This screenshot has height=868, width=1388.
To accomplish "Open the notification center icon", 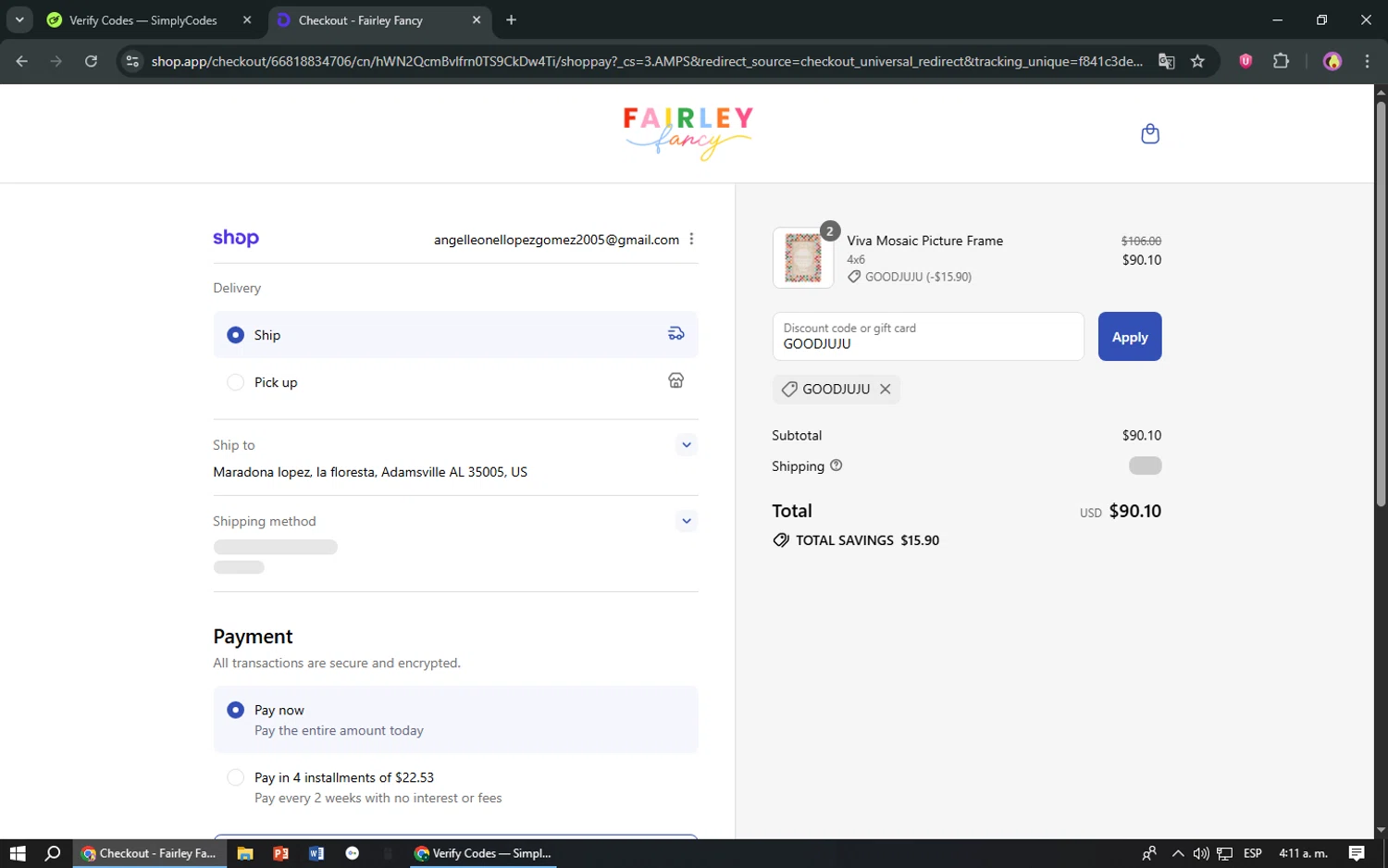I will coord(1357,853).
